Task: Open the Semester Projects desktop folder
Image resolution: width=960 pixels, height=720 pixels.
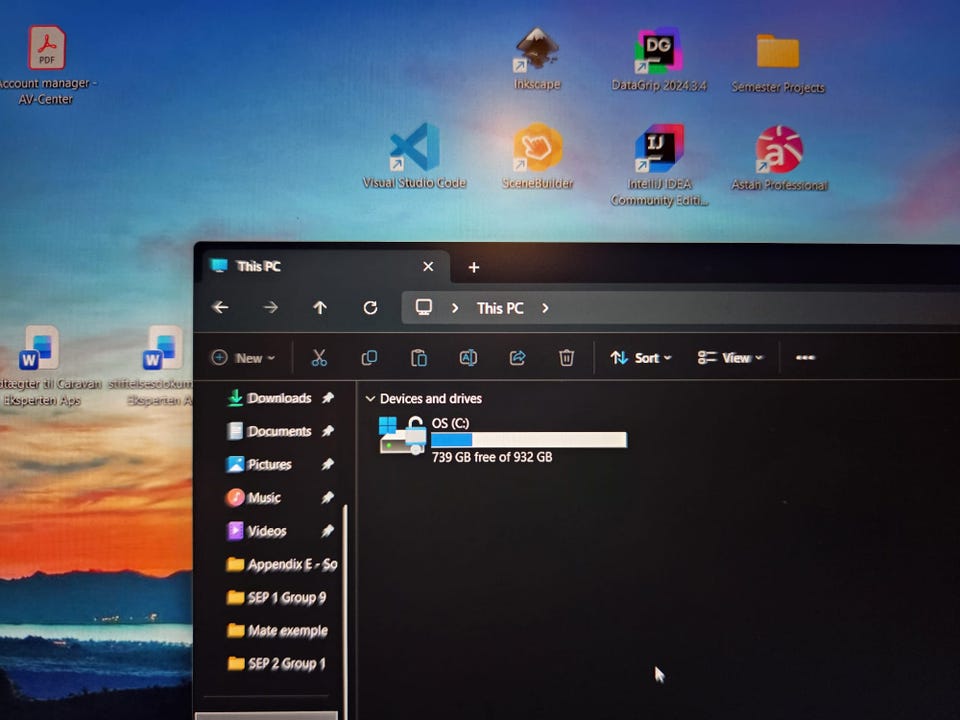Action: click(x=778, y=62)
